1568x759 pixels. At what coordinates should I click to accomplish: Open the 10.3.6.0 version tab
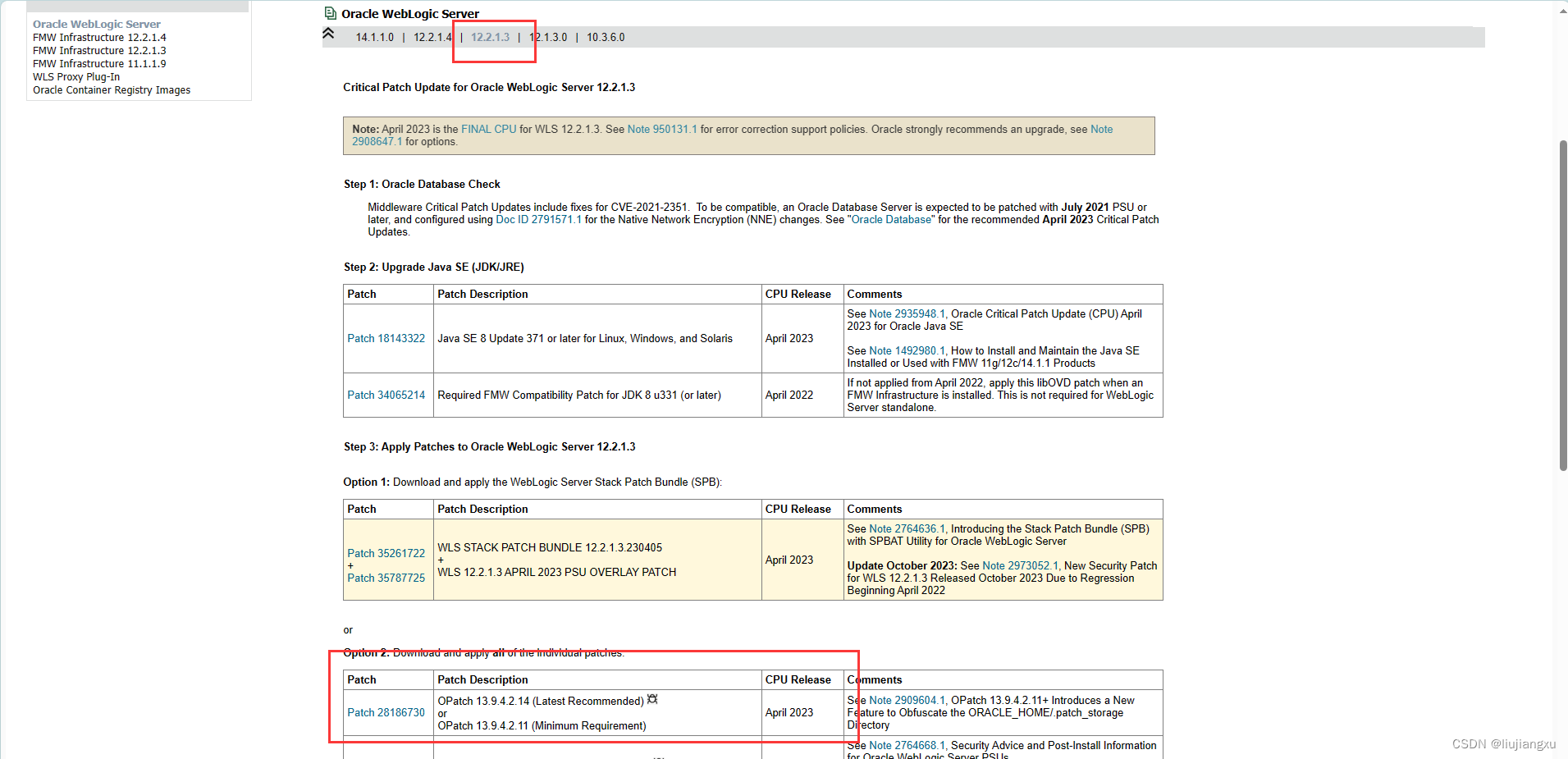pyautogui.click(x=606, y=38)
